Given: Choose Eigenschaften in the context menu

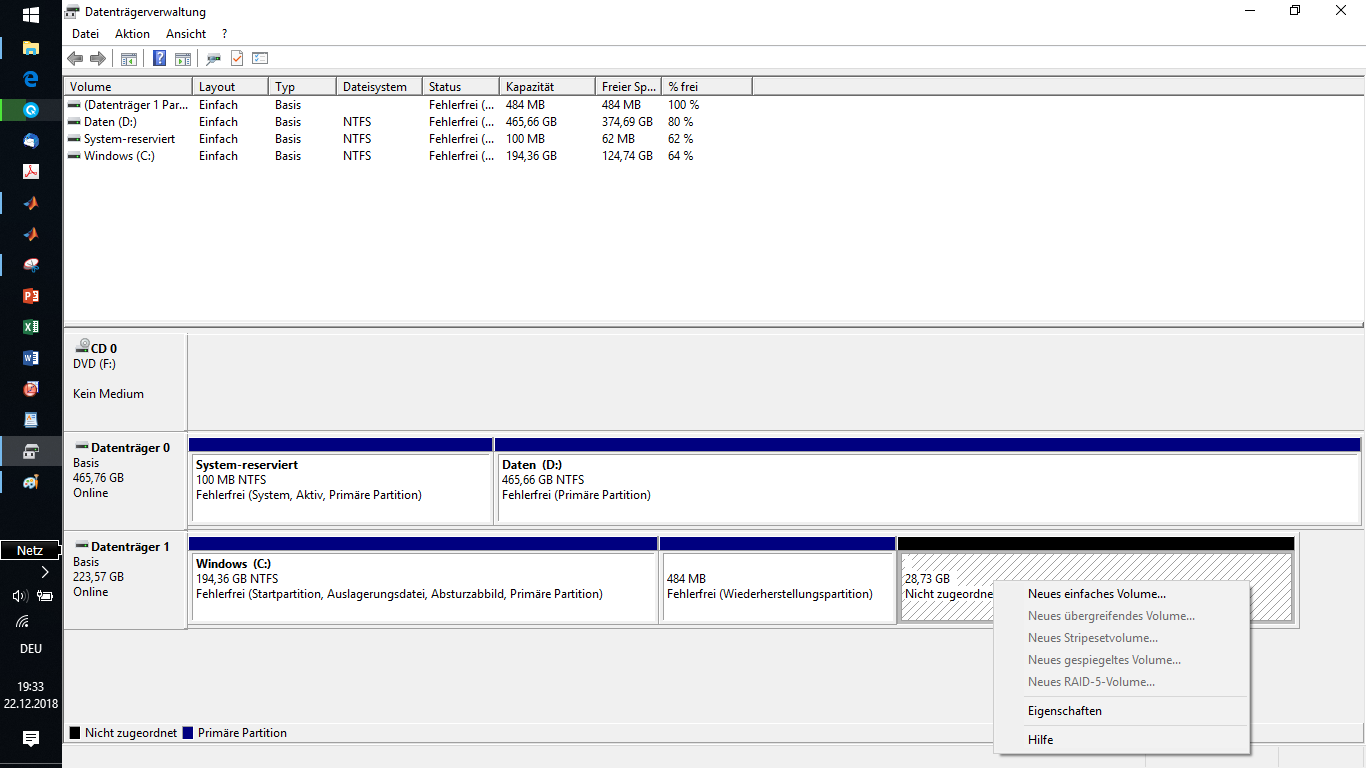Looking at the screenshot, I should point(1122,711).
